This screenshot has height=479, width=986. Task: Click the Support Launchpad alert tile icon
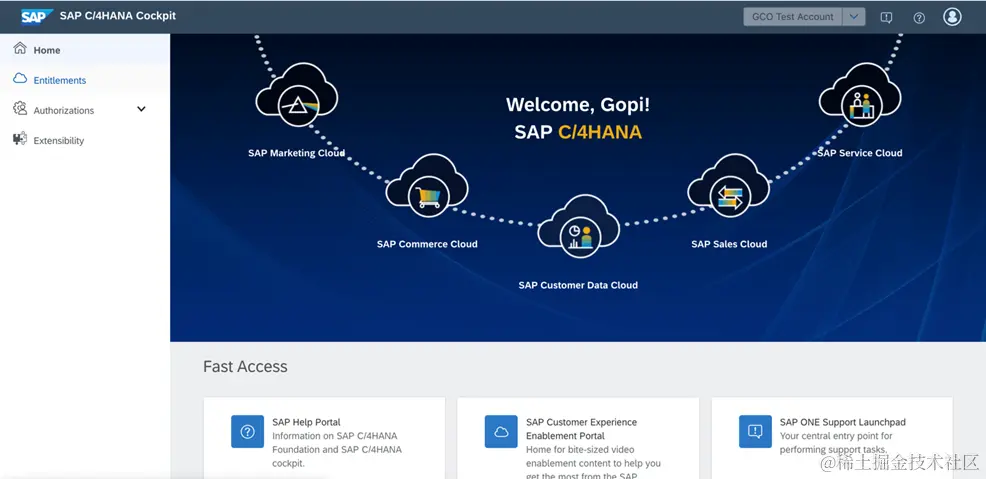[755, 431]
